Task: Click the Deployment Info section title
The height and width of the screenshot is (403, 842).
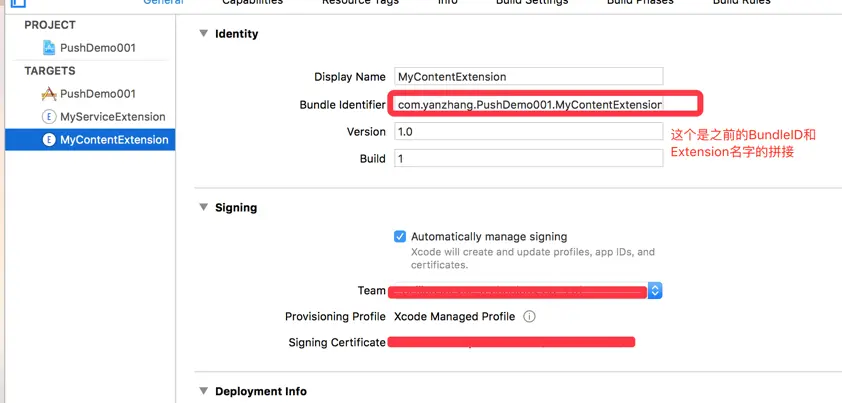Action: (x=261, y=391)
